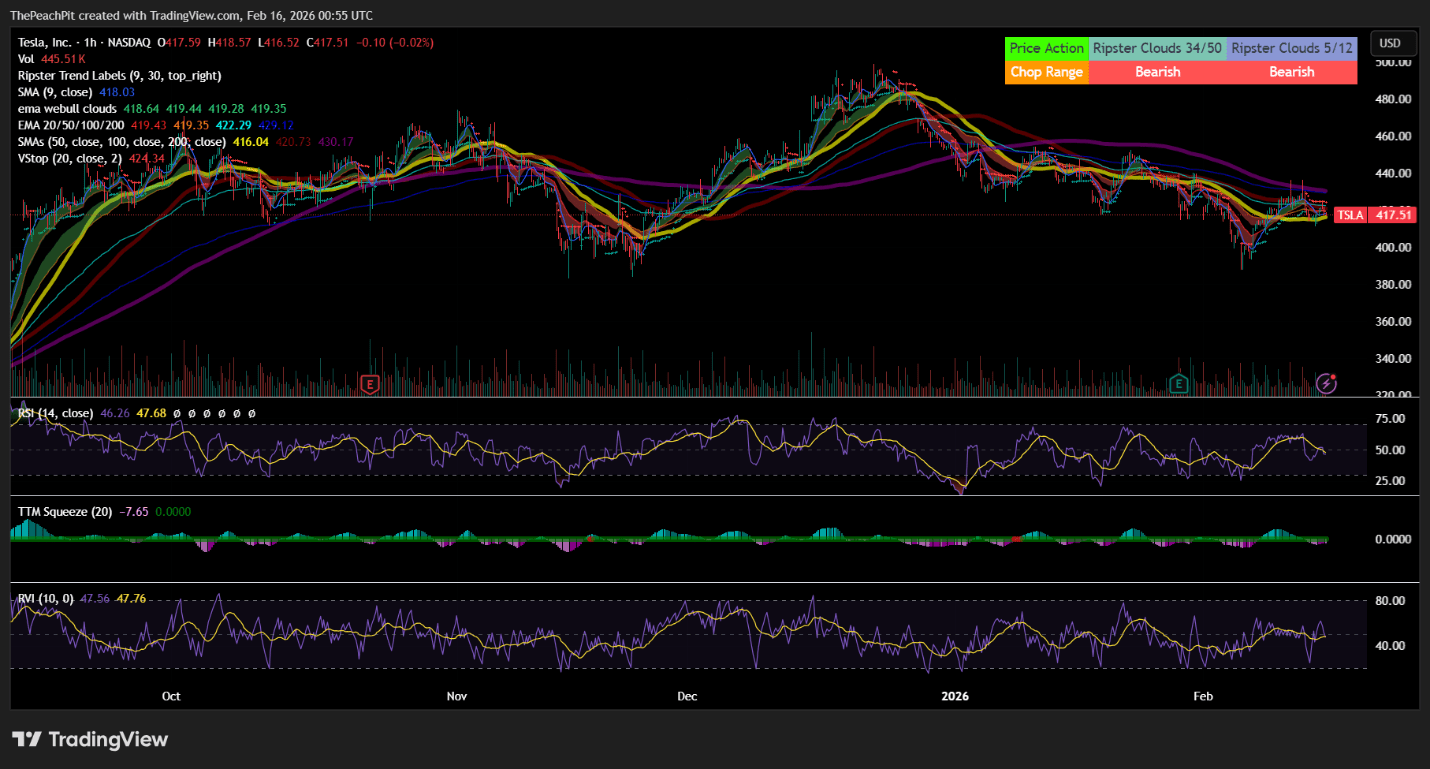Select the Price Action table cell

[x=1046, y=48]
